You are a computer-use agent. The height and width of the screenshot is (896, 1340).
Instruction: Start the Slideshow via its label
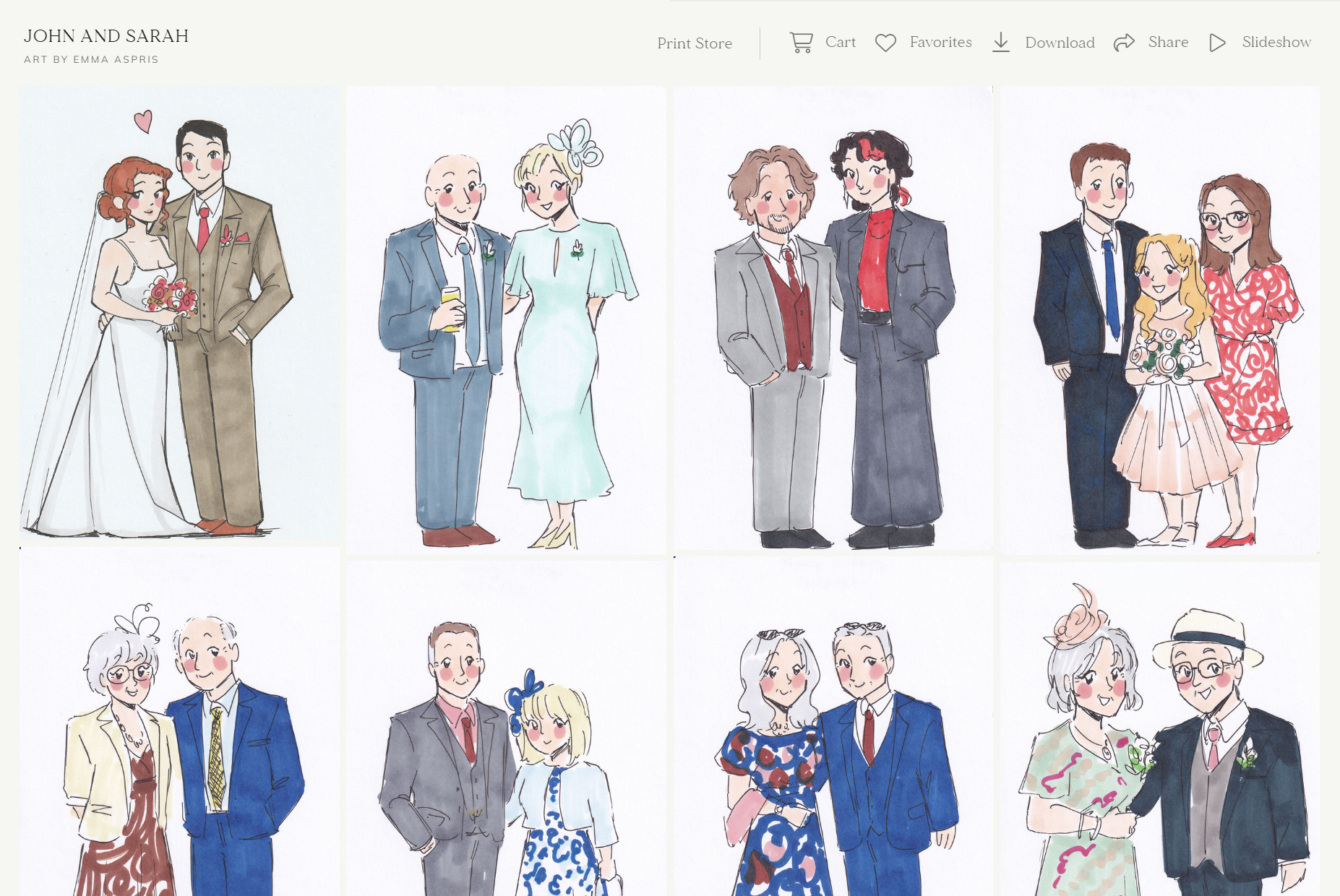pyautogui.click(x=1276, y=43)
